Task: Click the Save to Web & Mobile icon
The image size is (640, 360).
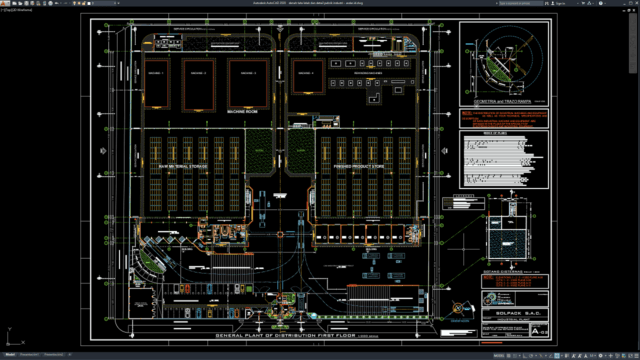Action: [44, 3]
